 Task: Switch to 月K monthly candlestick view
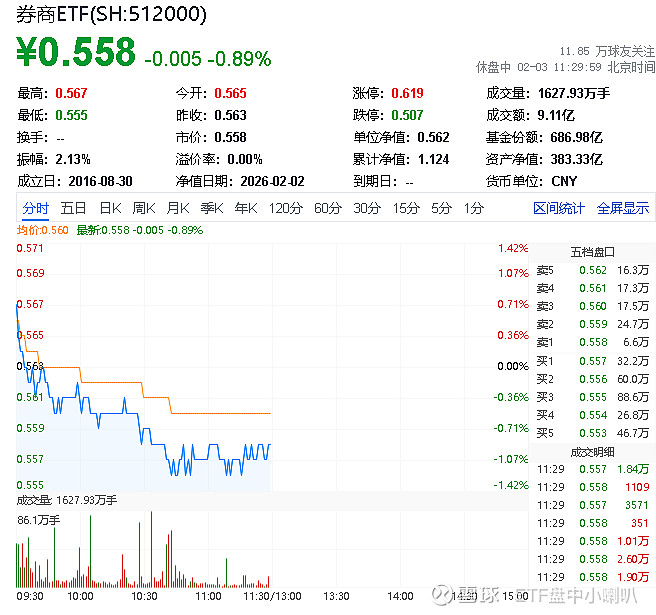(x=178, y=208)
